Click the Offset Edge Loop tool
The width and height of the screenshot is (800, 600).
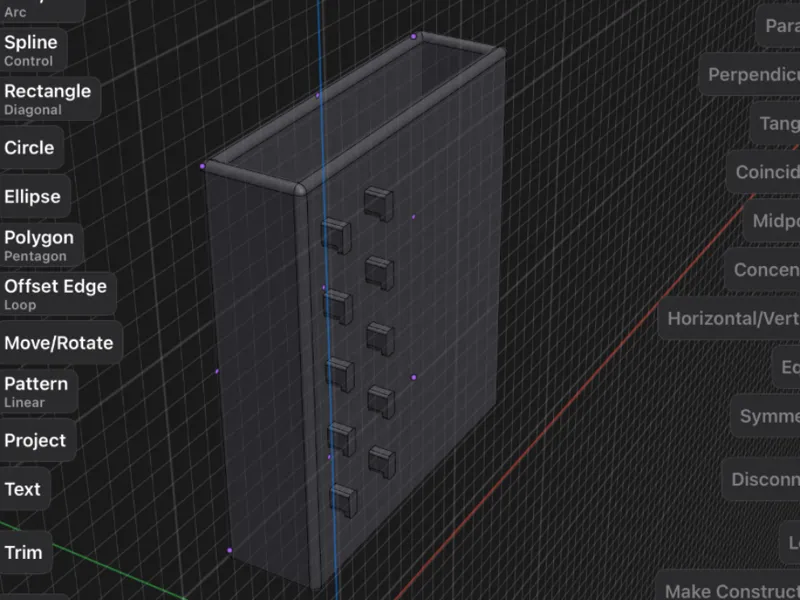[57, 294]
